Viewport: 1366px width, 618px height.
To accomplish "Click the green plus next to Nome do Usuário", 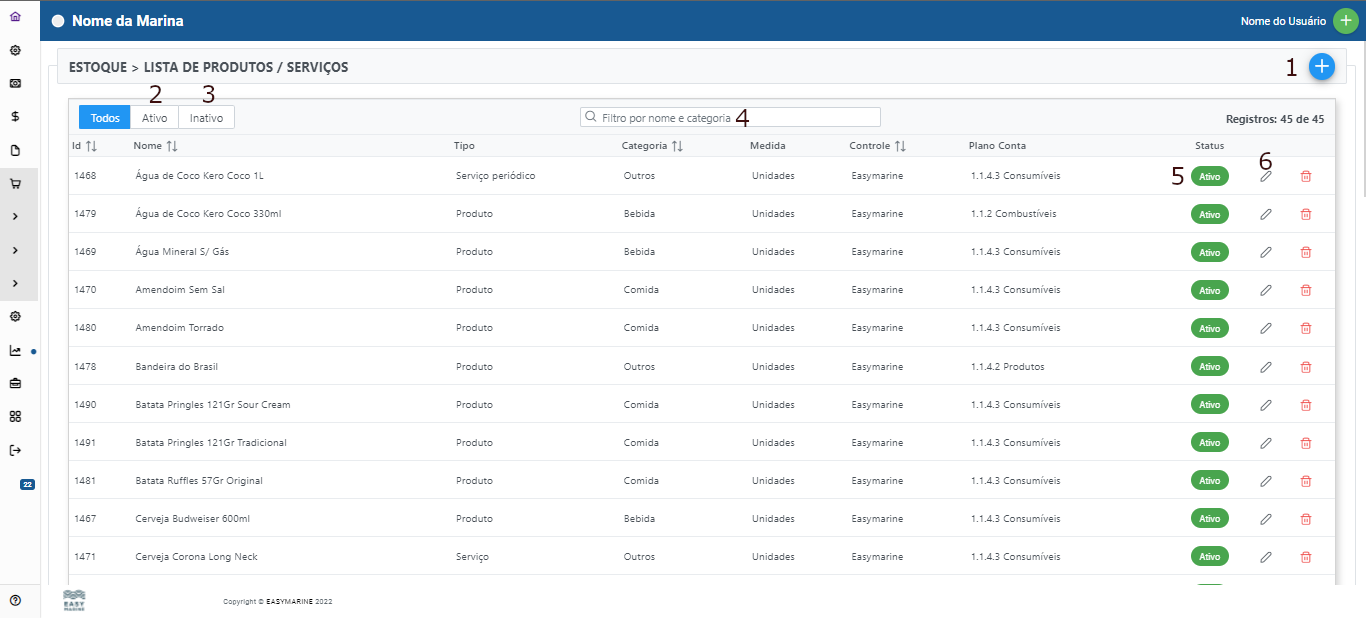I will (x=1346, y=21).
